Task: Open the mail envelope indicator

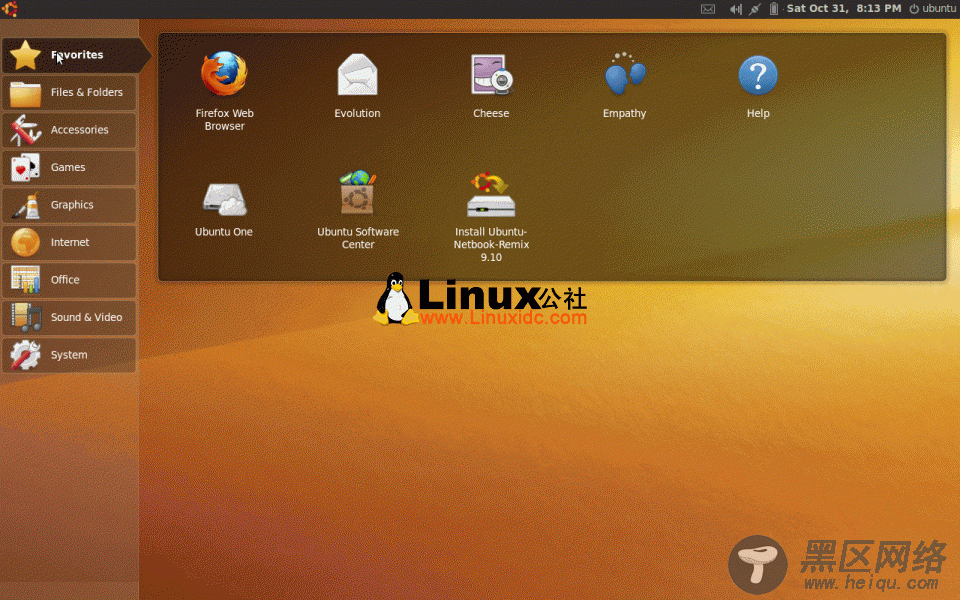Action: (x=708, y=9)
